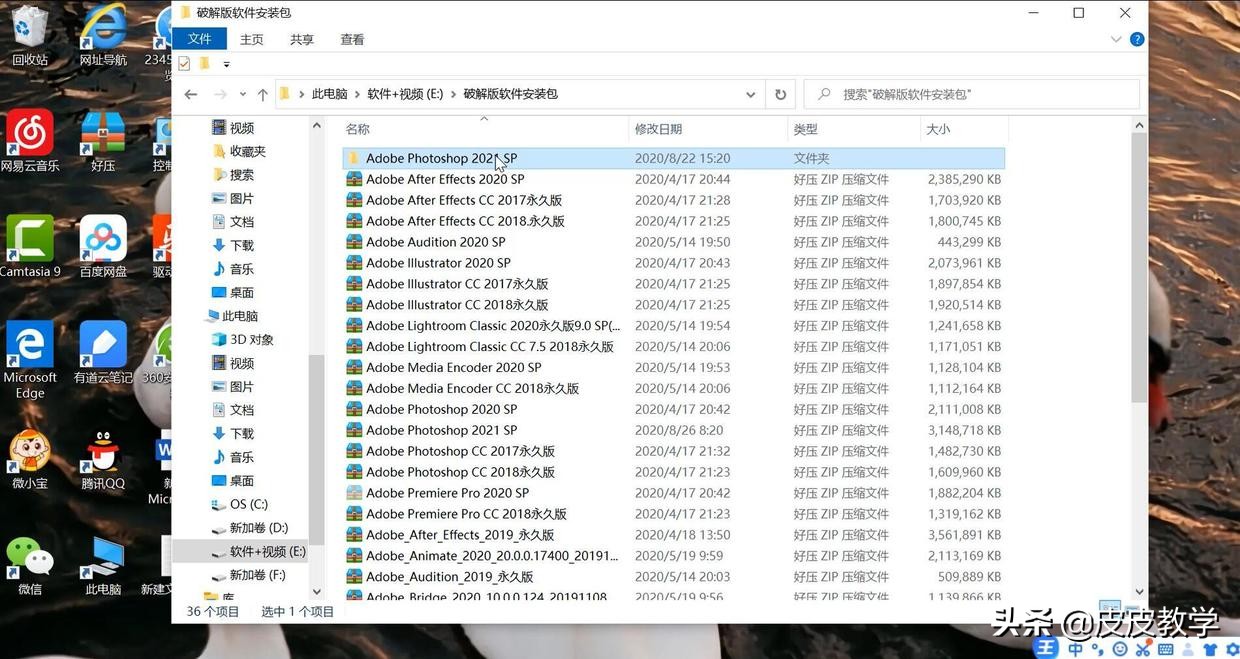Refresh the current folder view

[781, 94]
